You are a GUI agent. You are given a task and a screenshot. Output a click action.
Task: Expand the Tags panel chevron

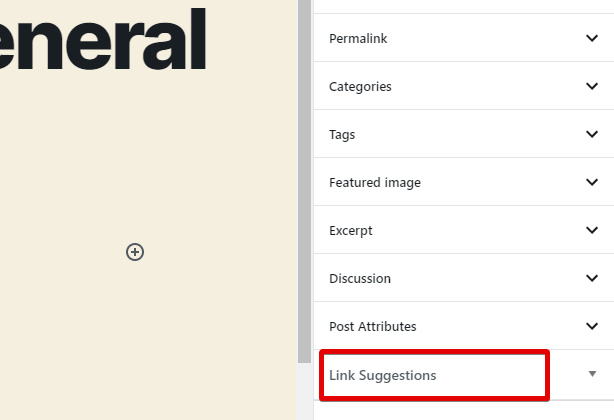(x=592, y=134)
